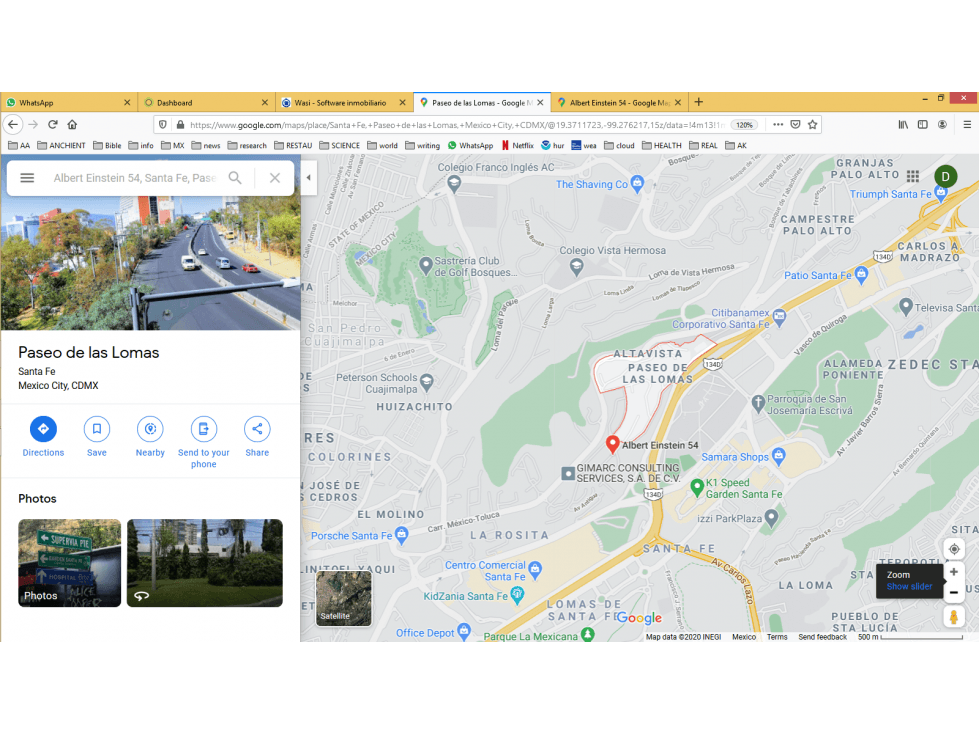Save Paseo de las Lomas place
979x734 pixels.
click(97, 429)
